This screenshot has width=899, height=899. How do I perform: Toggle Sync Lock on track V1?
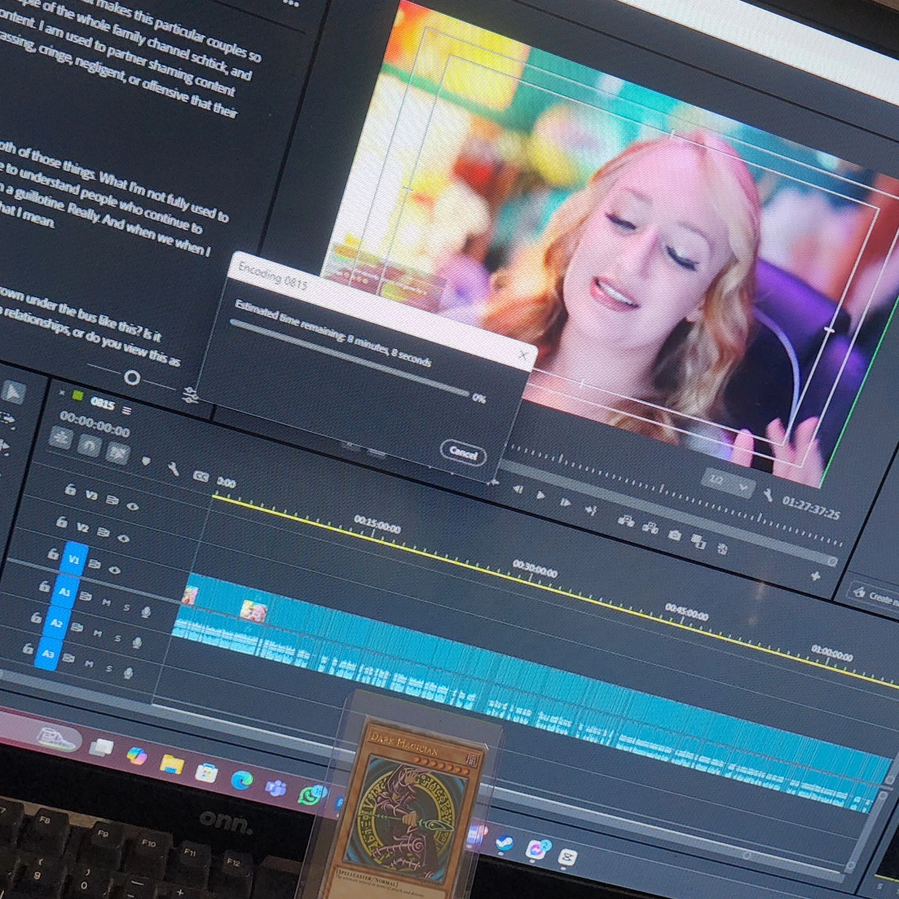click(x=95, y=564)
